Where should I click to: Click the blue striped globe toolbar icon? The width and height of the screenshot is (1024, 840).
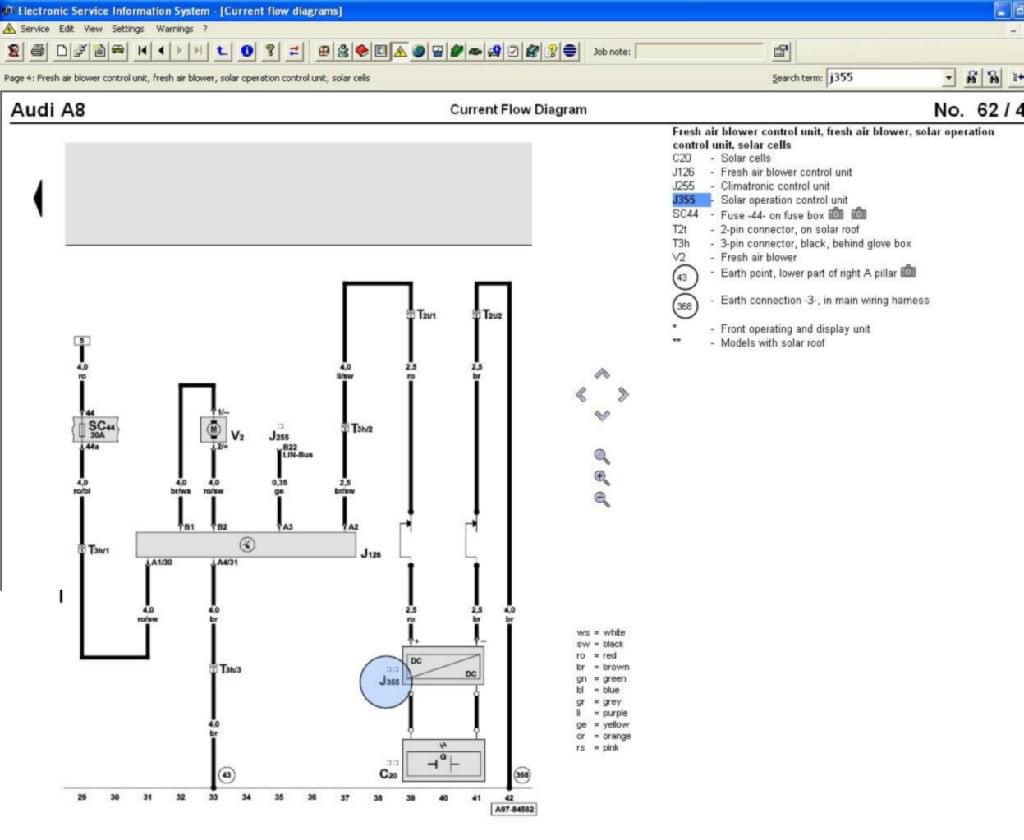click(570, 51)
